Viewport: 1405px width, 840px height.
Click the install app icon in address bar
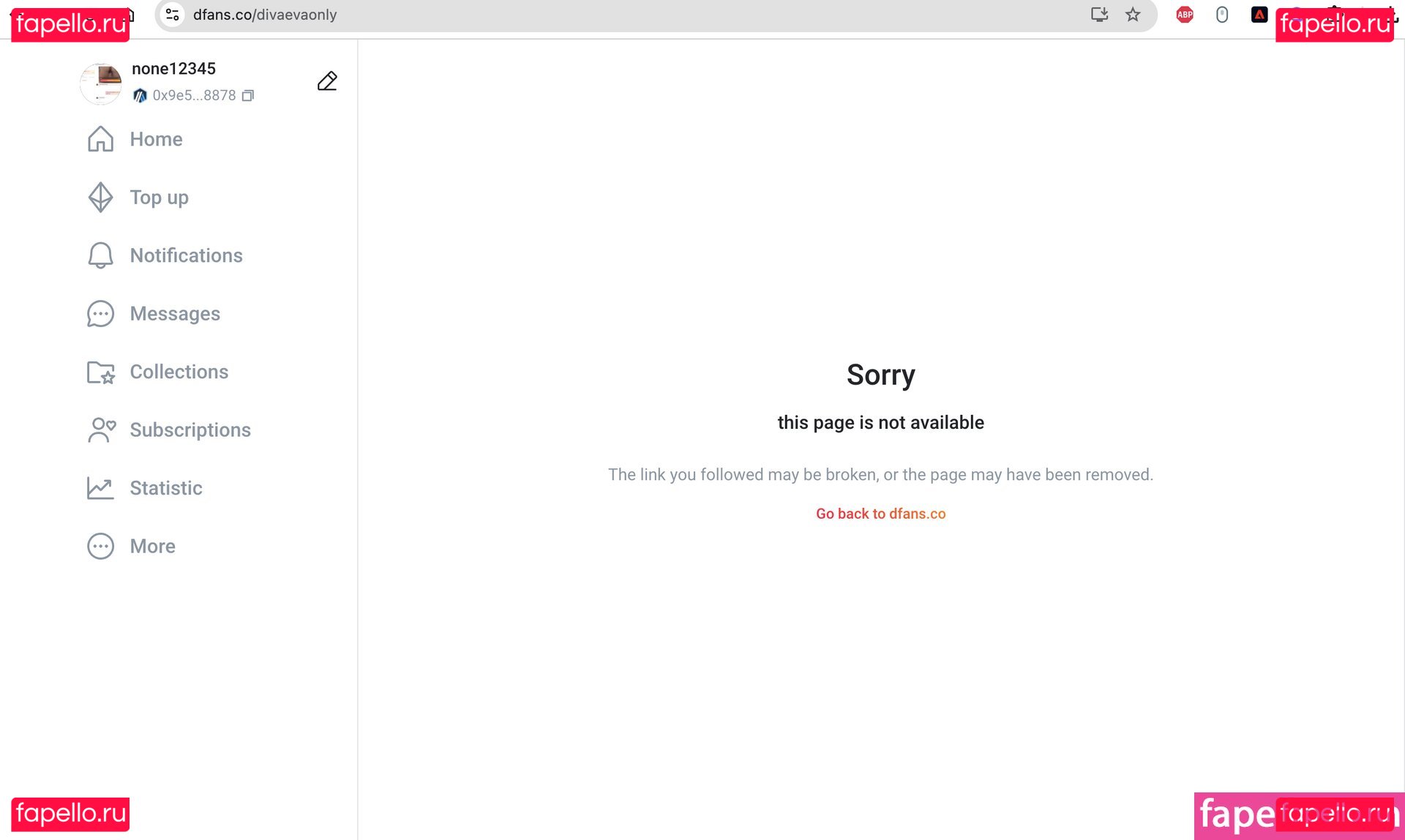1099,15
